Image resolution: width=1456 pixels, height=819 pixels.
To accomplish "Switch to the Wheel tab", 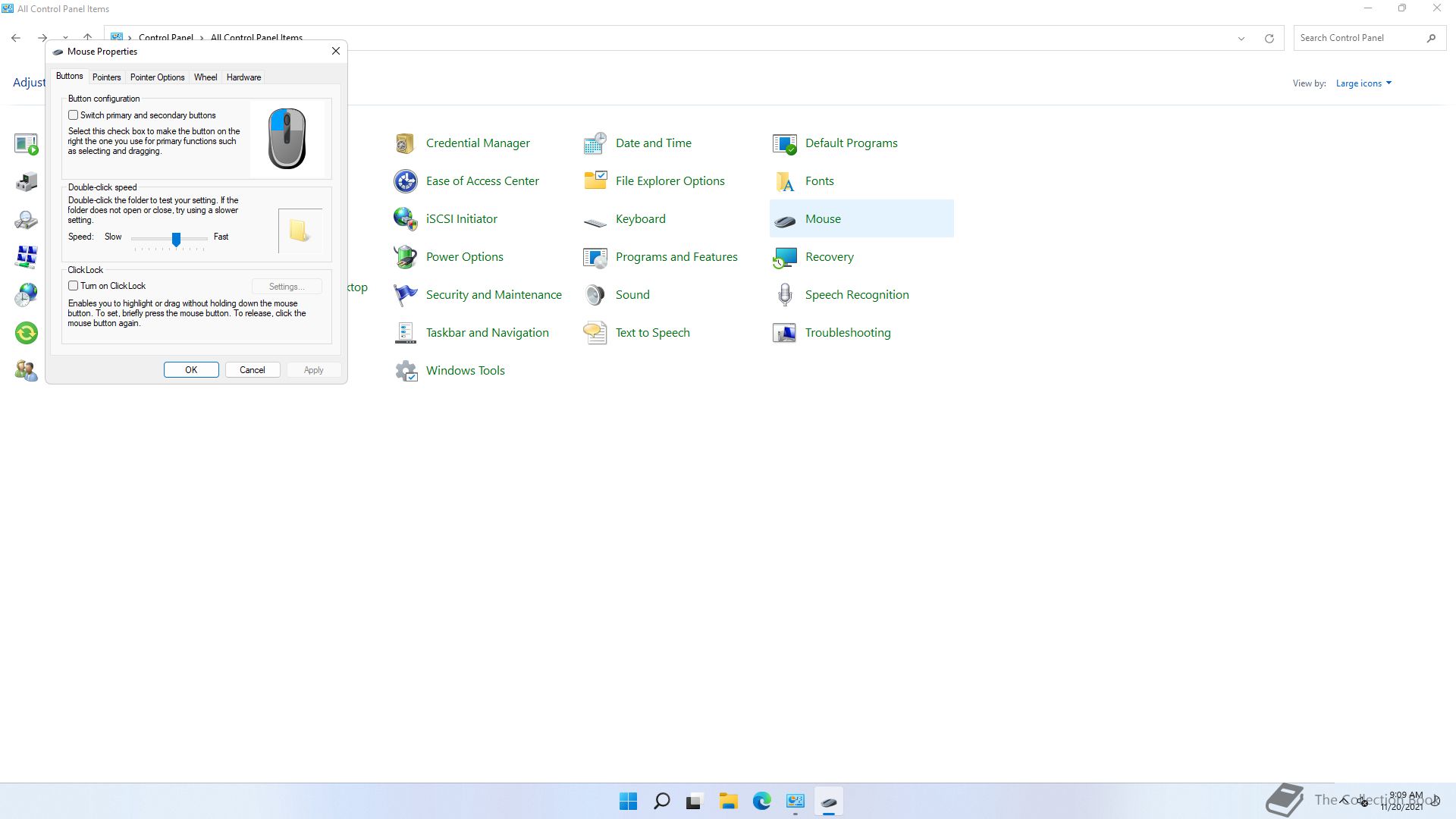I will coord(205,77).
